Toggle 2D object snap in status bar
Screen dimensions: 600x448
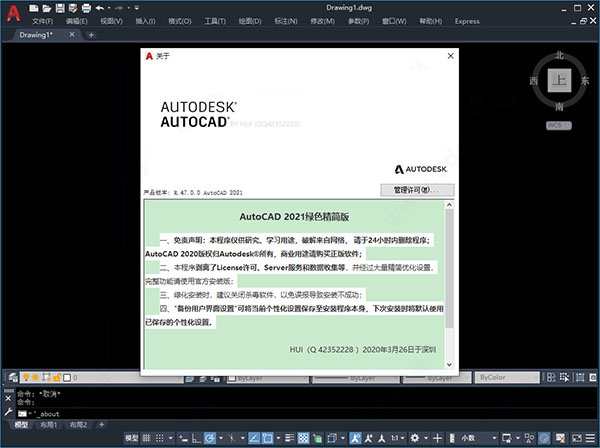(x=267, y=438)
